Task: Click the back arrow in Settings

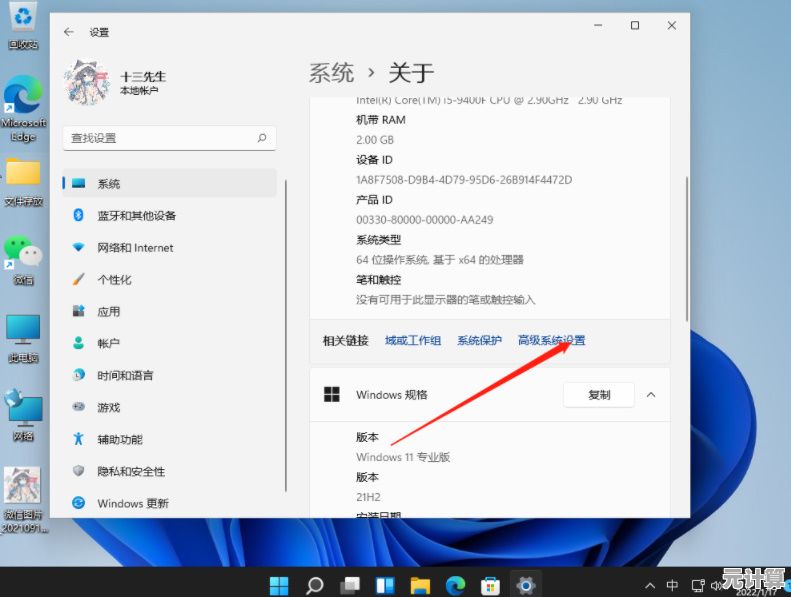Action: tap(68, 32)
